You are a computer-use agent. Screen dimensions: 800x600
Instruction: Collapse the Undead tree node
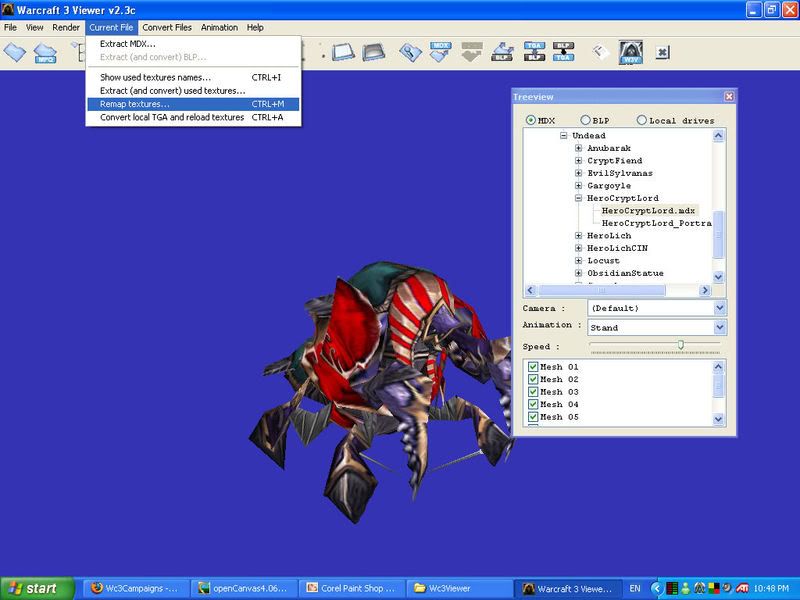point(564,136)
